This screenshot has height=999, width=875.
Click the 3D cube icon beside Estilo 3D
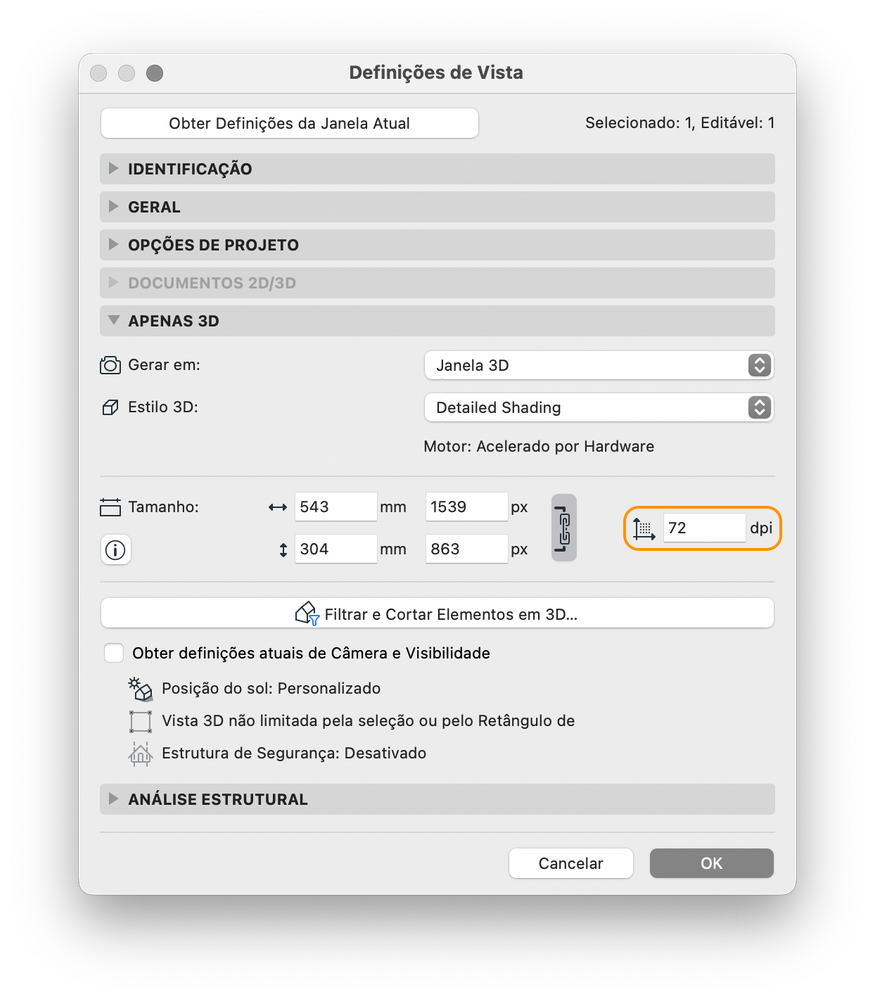(x=110, y=407)
